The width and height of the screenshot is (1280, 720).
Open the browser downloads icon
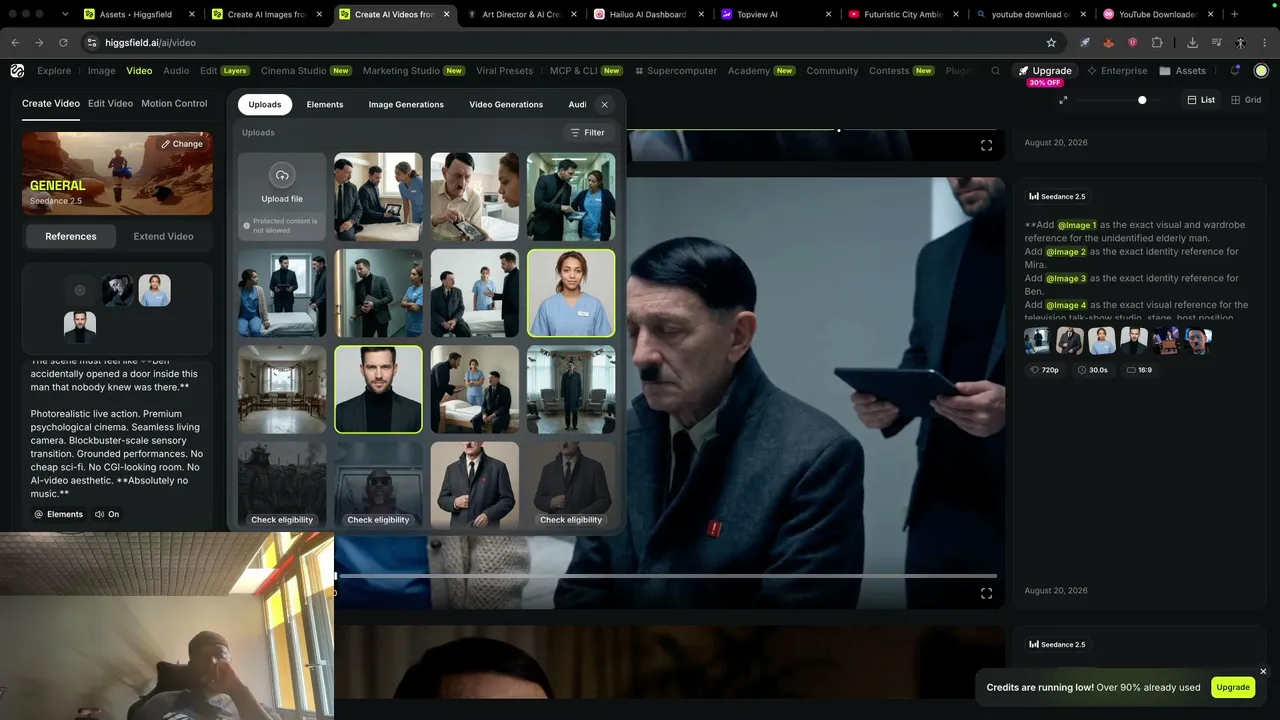(x=1192, y=43)
